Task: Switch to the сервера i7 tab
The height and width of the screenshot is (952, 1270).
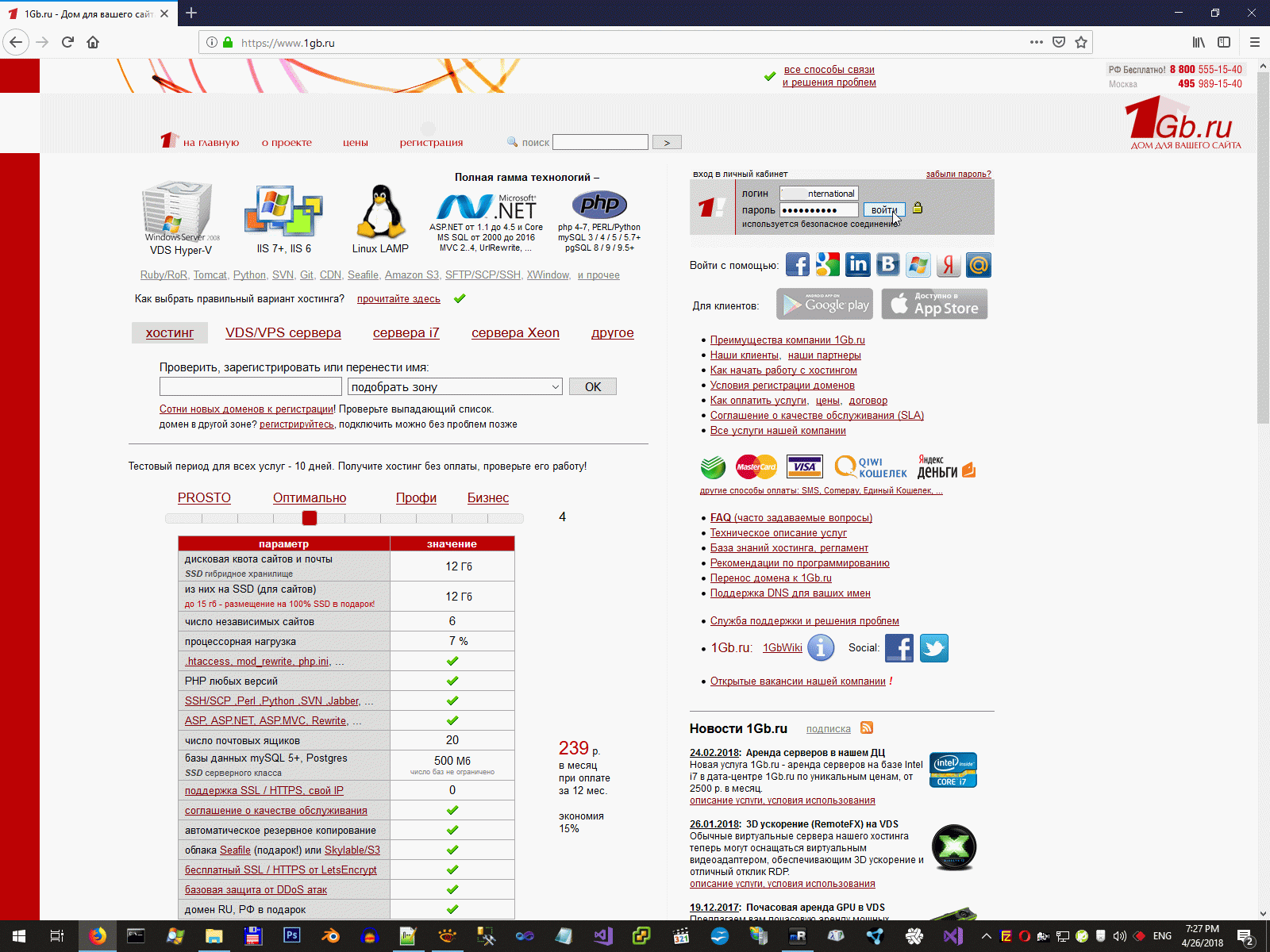Action: click(x=406, y=333)
